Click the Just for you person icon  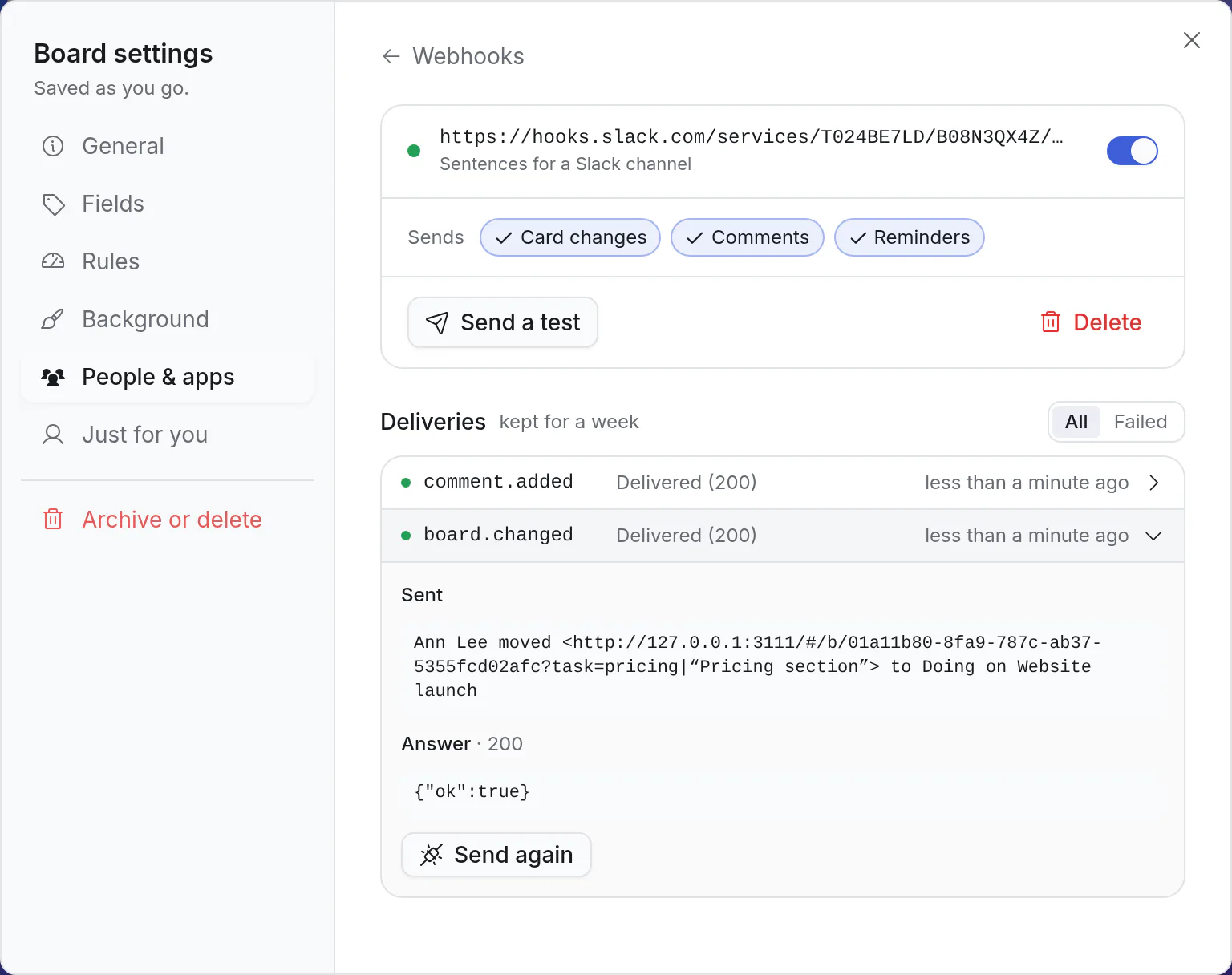pyautogui.click(x=53, y=435)
